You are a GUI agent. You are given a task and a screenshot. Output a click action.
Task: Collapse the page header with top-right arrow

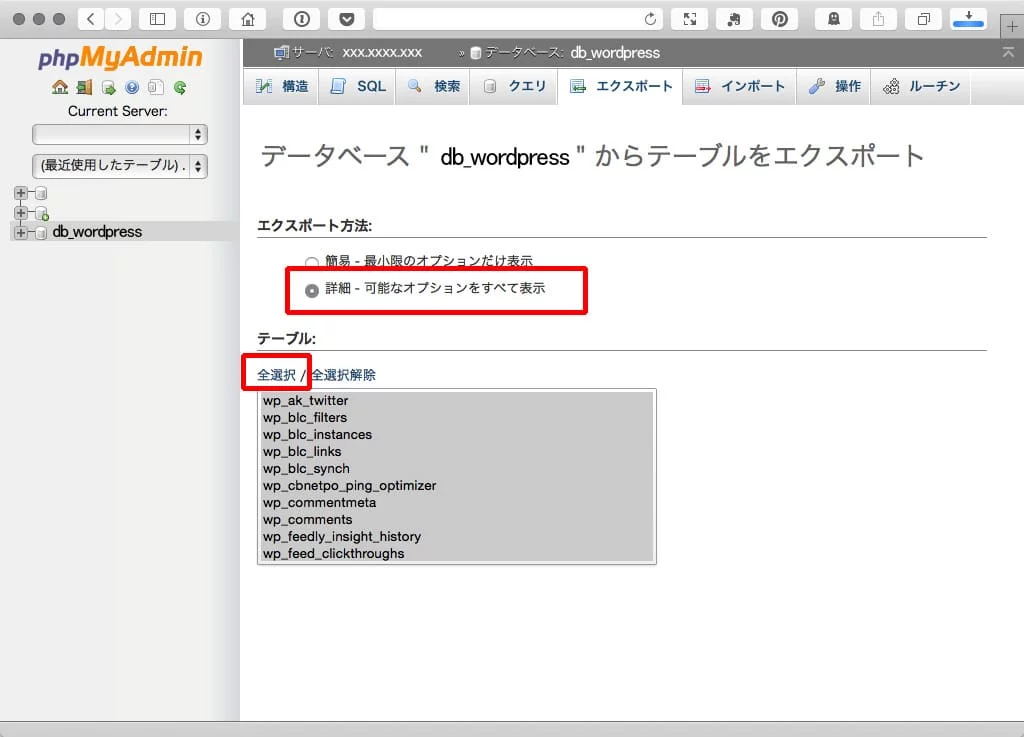(1008, 52)
